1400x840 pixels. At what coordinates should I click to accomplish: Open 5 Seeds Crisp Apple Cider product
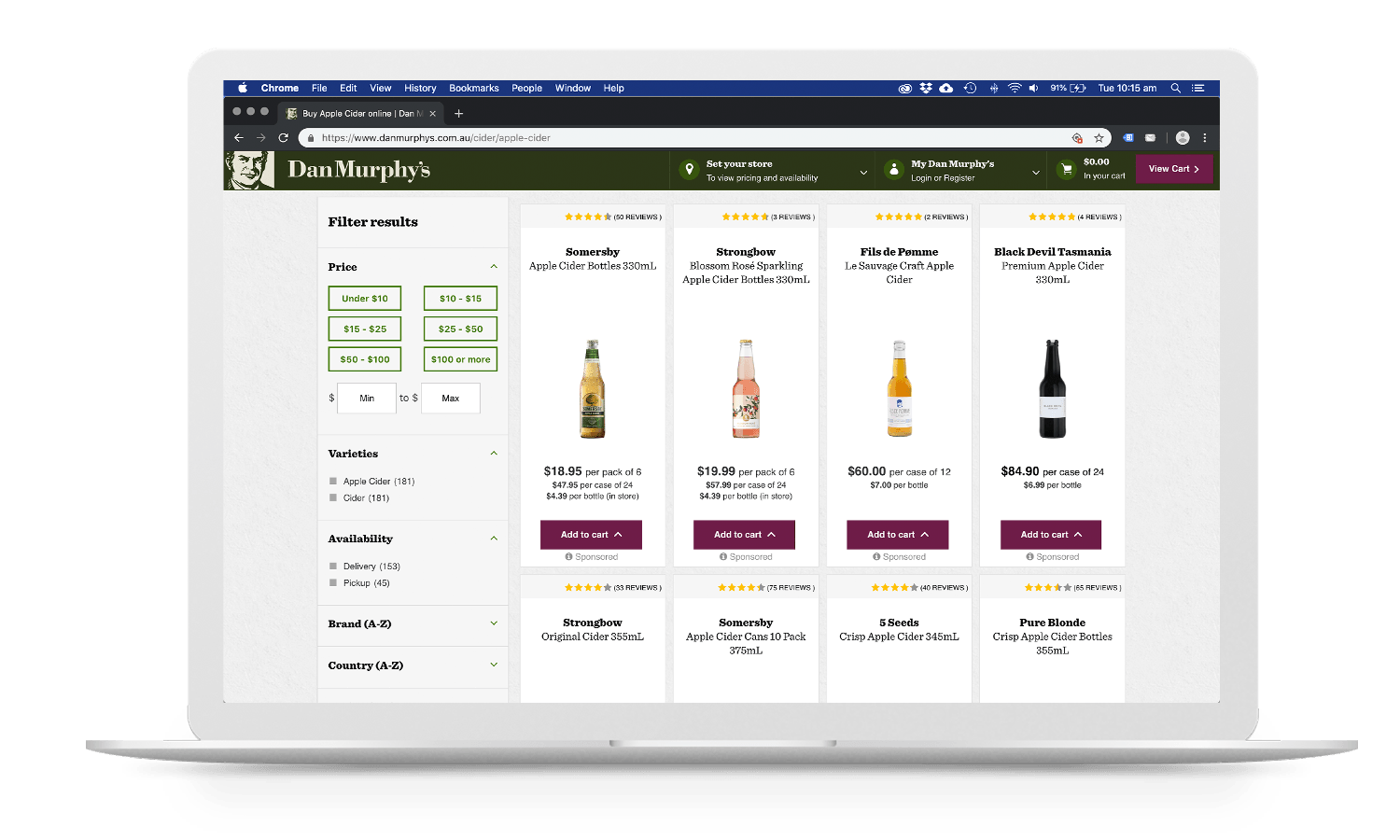899,629
